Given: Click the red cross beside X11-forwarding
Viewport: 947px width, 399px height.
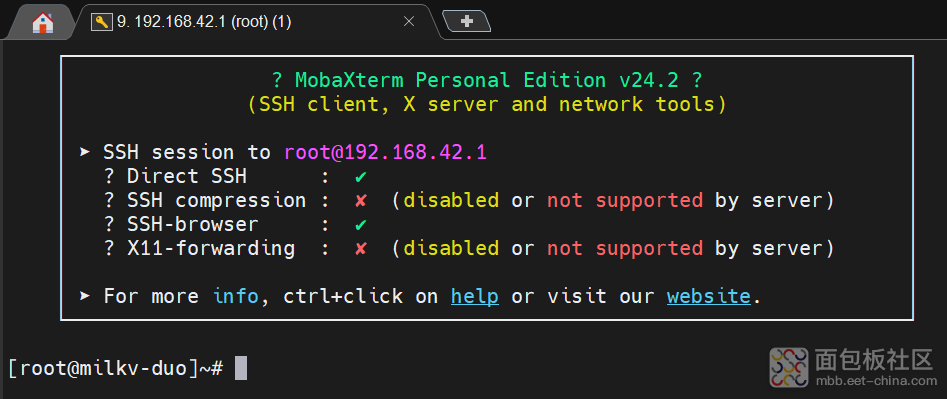Looking at the screenshot, I should 361,249.
